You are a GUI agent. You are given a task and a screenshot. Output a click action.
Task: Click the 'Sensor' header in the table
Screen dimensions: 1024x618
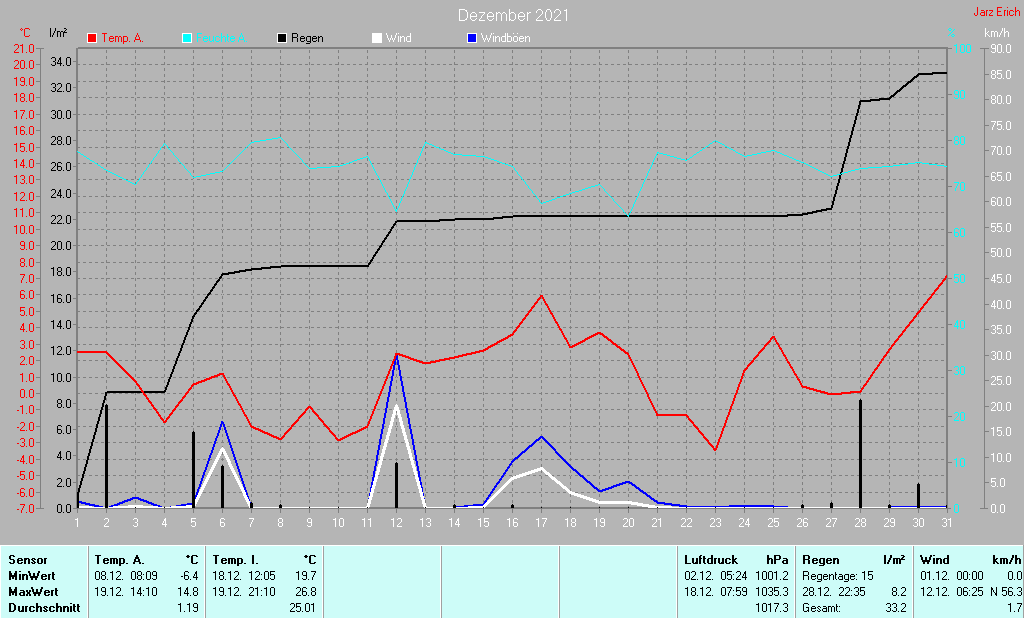click(28, 560)
